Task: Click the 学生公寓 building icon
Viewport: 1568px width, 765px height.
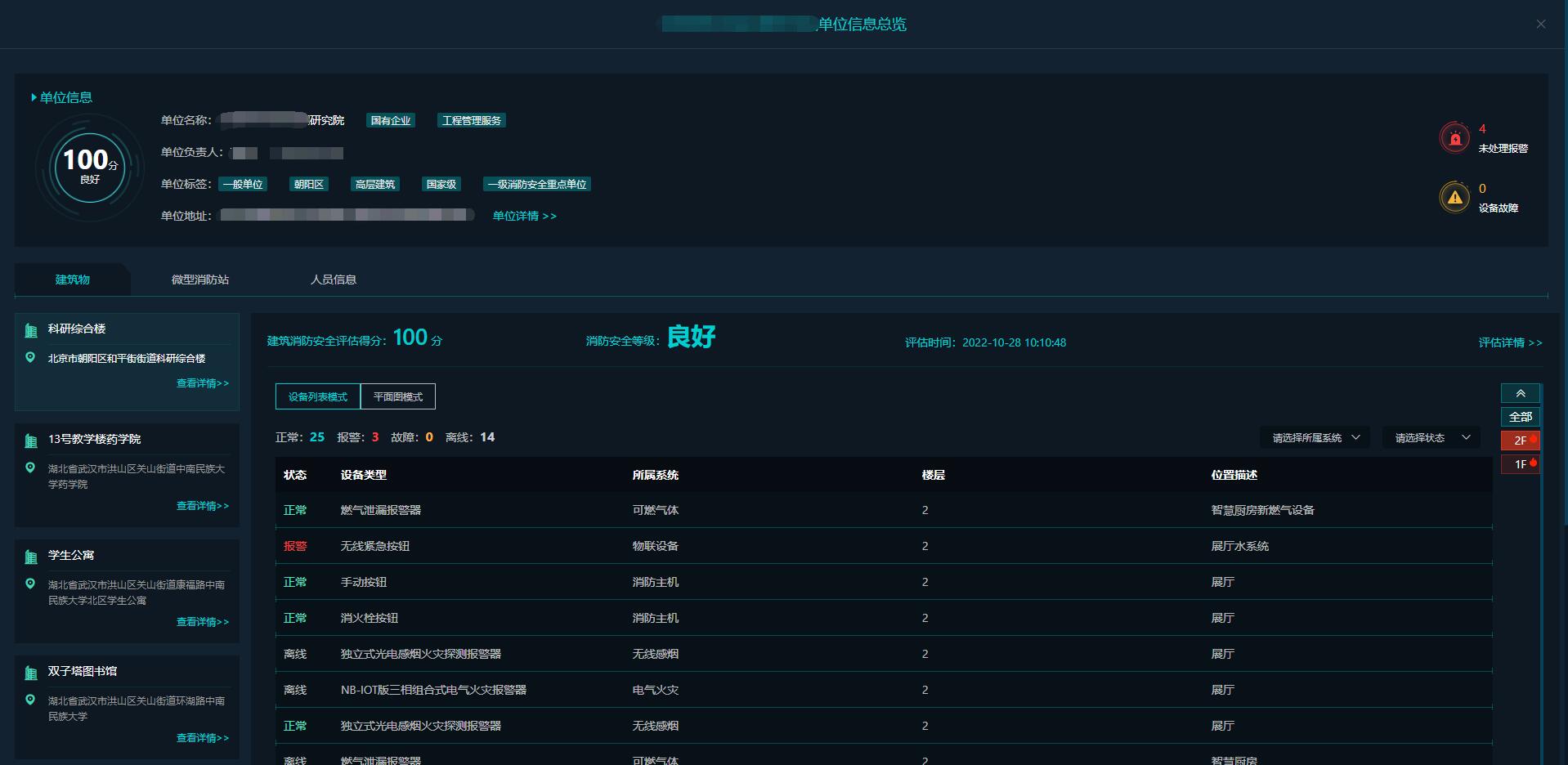Action: [31, 557]
